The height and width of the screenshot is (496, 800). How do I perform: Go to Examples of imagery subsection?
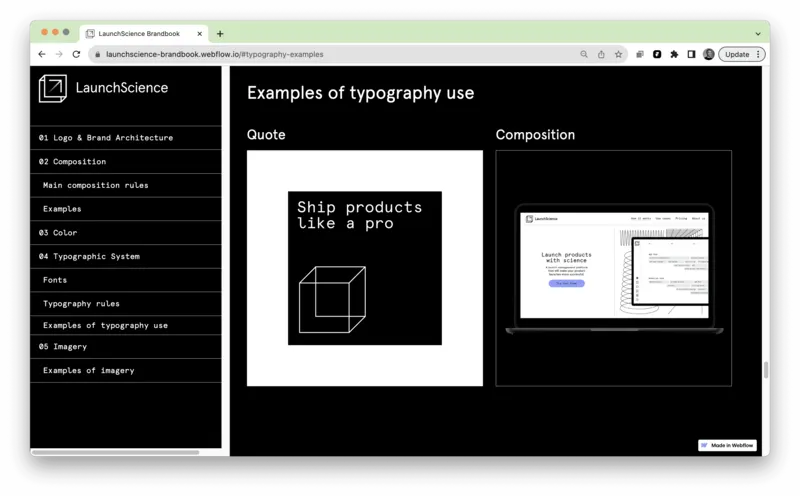point(126,370)
